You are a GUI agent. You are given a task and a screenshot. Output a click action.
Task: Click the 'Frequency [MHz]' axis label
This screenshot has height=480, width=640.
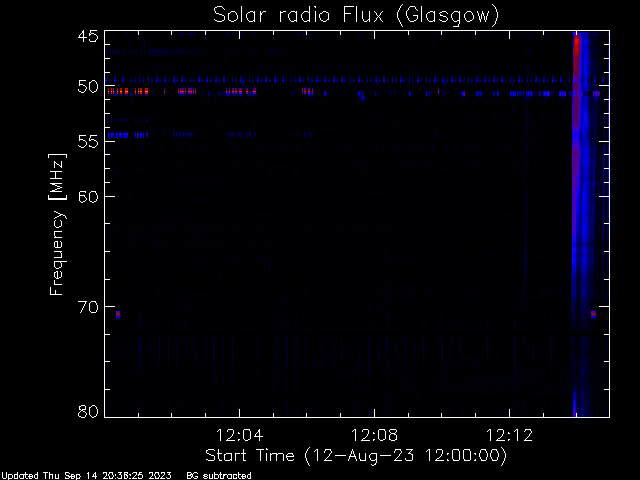[x=57, y=224]
